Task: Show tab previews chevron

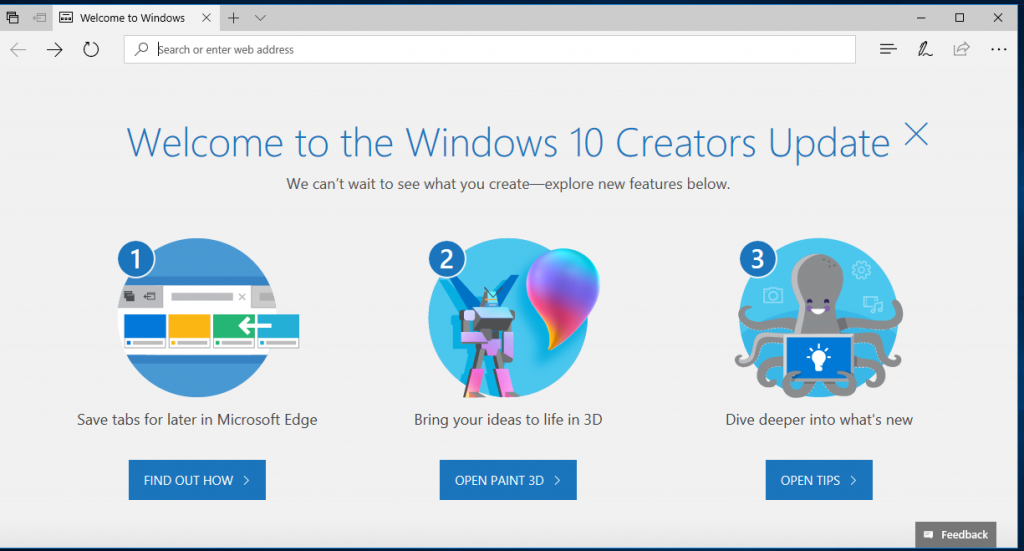Action: coord(260,18)
